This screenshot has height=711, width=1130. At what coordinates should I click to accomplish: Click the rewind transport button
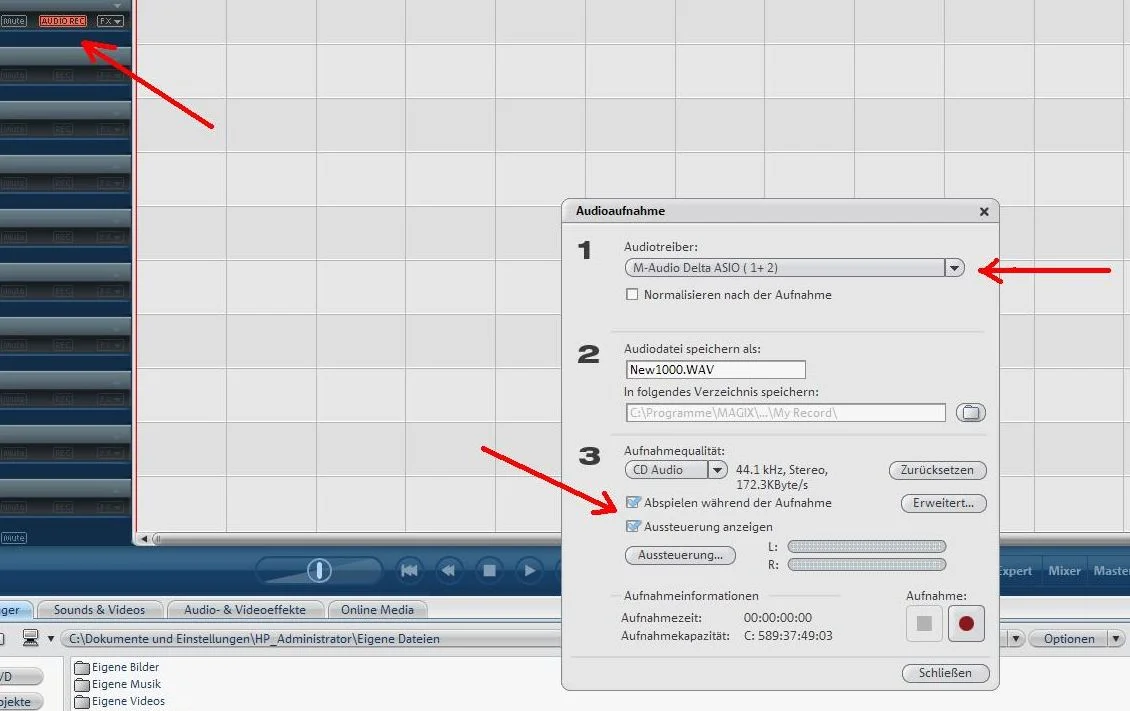click(449, 571)
